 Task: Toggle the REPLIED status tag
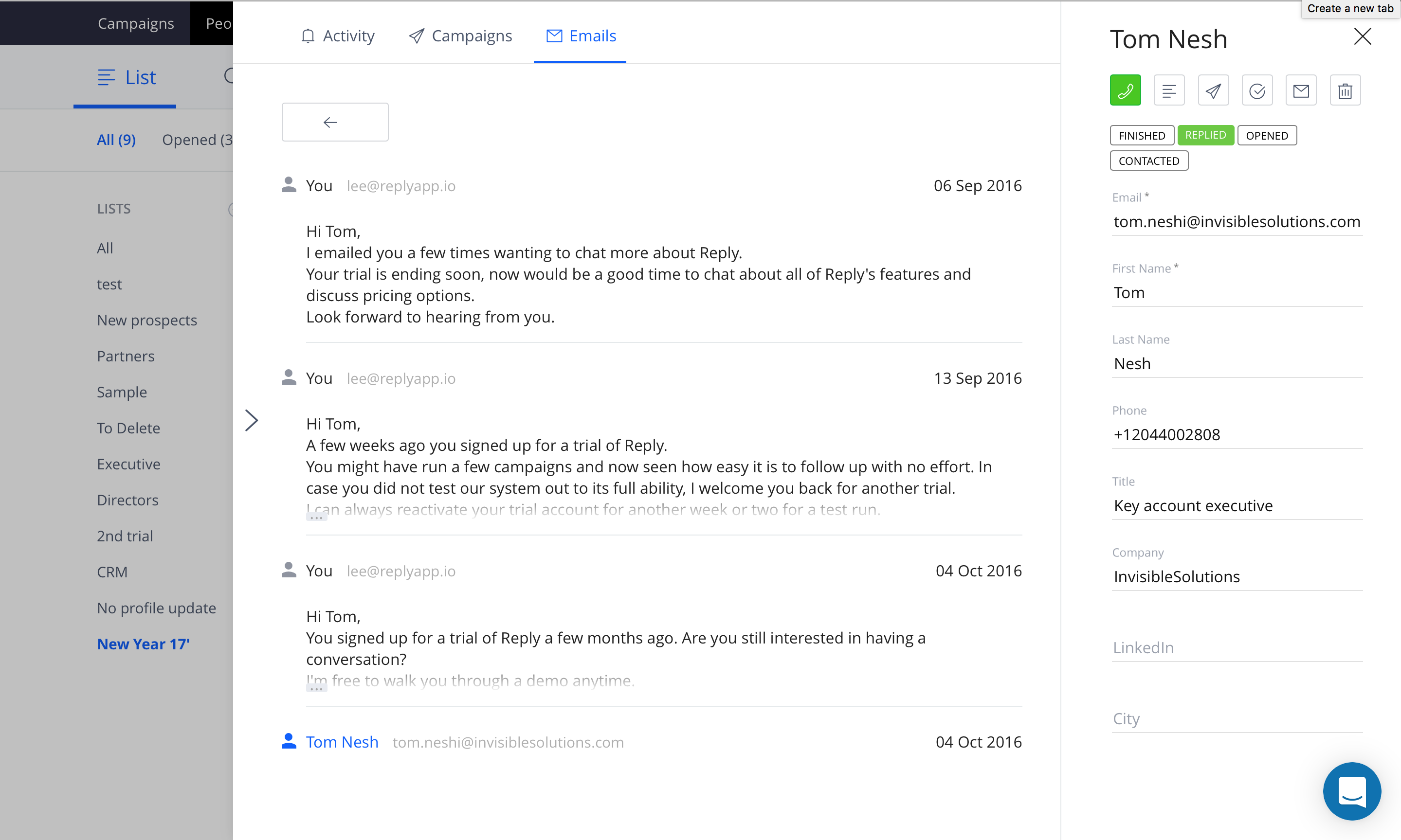click(x=1205, y=135)
